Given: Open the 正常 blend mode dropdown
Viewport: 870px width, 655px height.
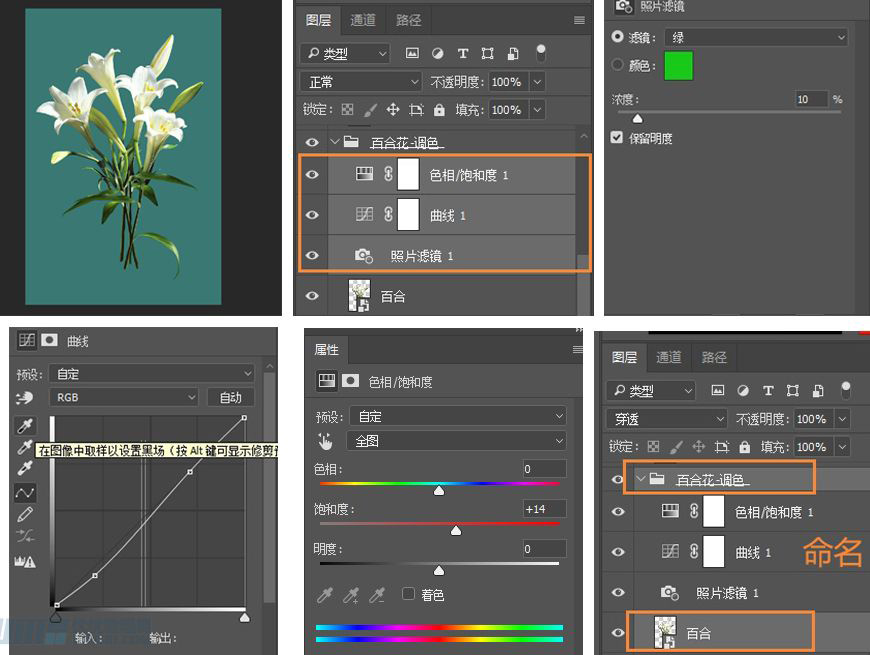Looking at the screenshot, I should point(360,81).
